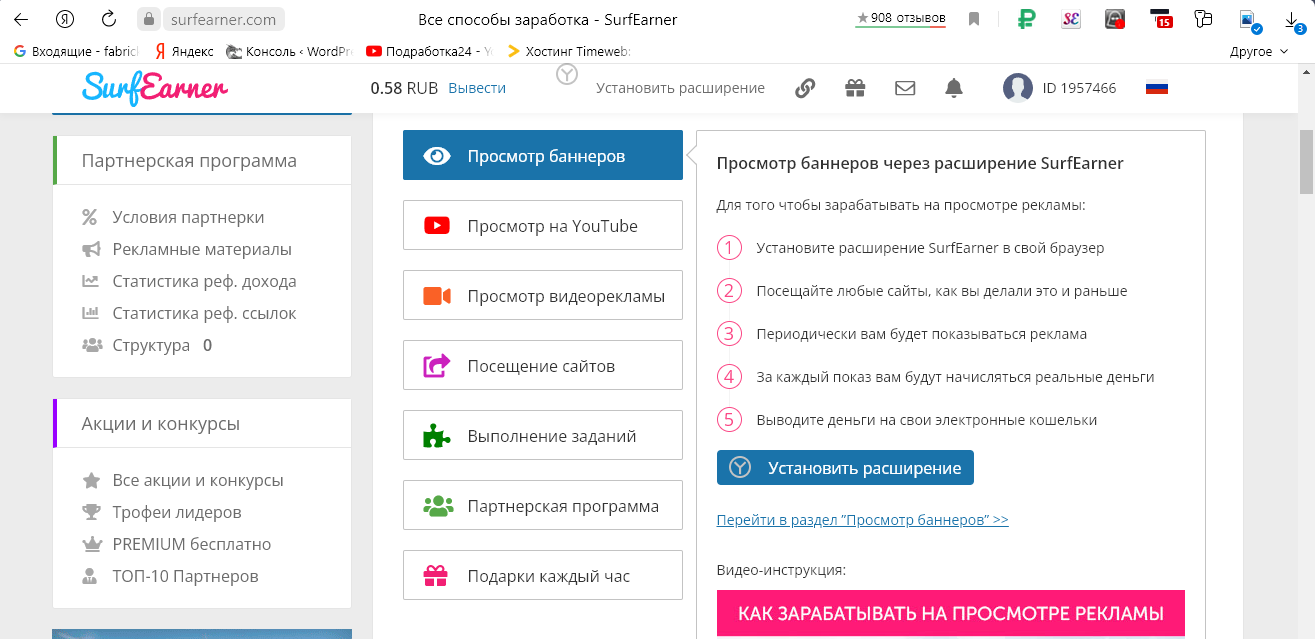Screen dimensions: 1315x639
Task: Open the Yandex home button in toolbar
Action: click(66, 19)
